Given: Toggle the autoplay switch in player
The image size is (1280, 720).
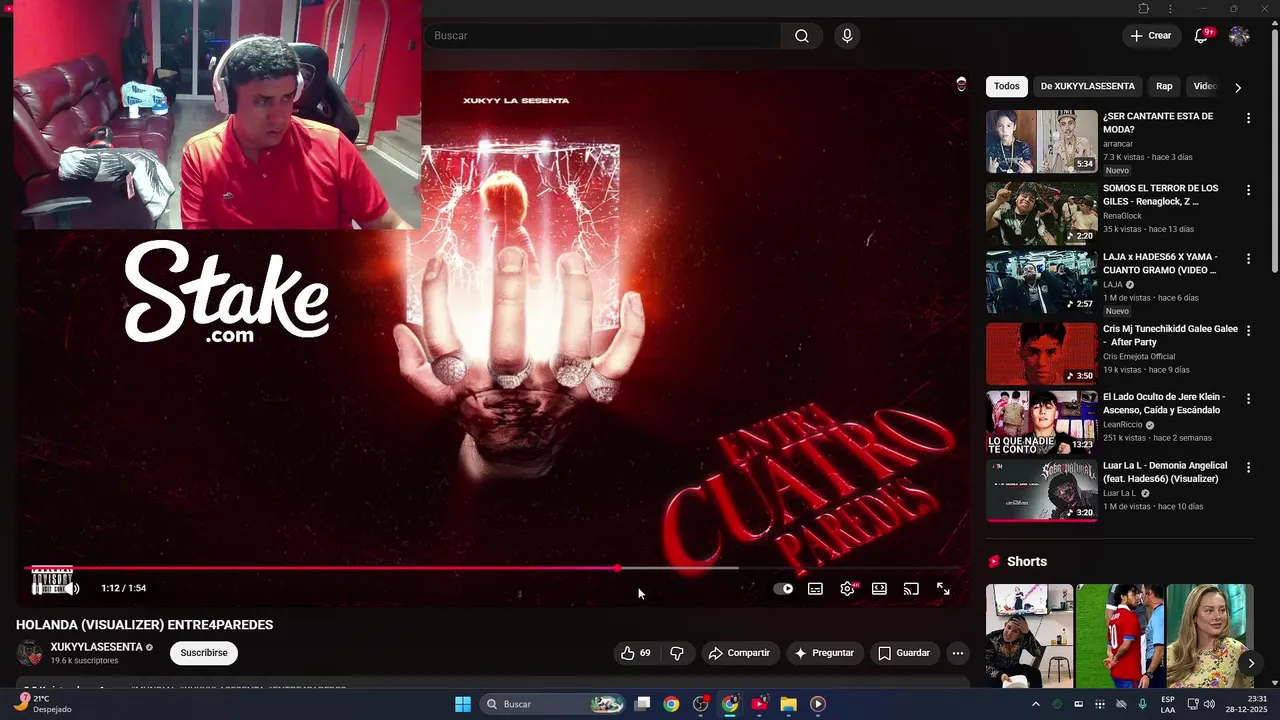Looking at the screenshot, I should pyautogui.click(x=784, y=589).
